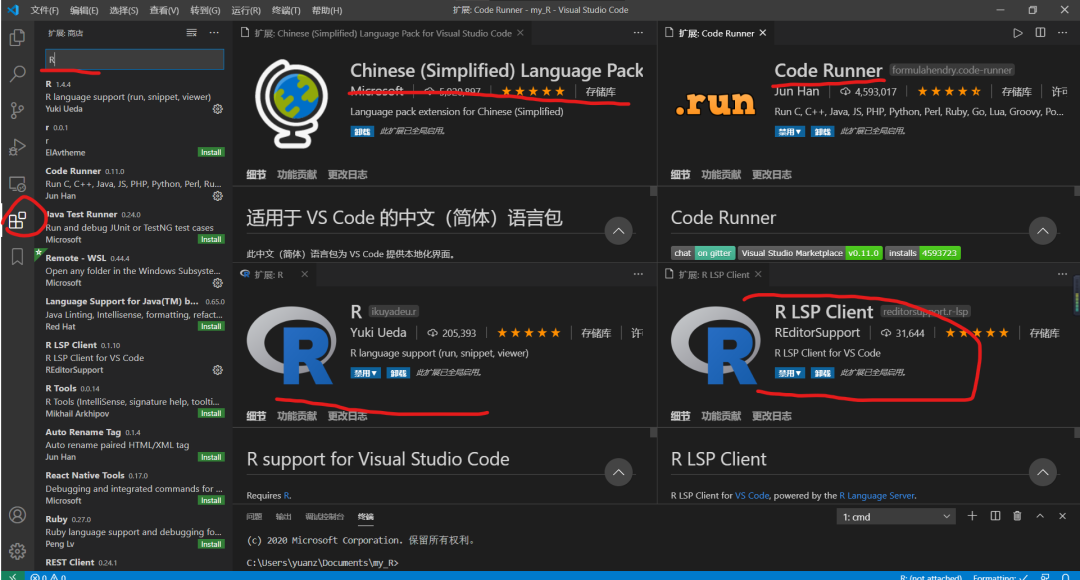1080x580 pixels.
Task: Open gear menu for Remote - WSL
Action: pyautogui.click(x=218, y=283)
